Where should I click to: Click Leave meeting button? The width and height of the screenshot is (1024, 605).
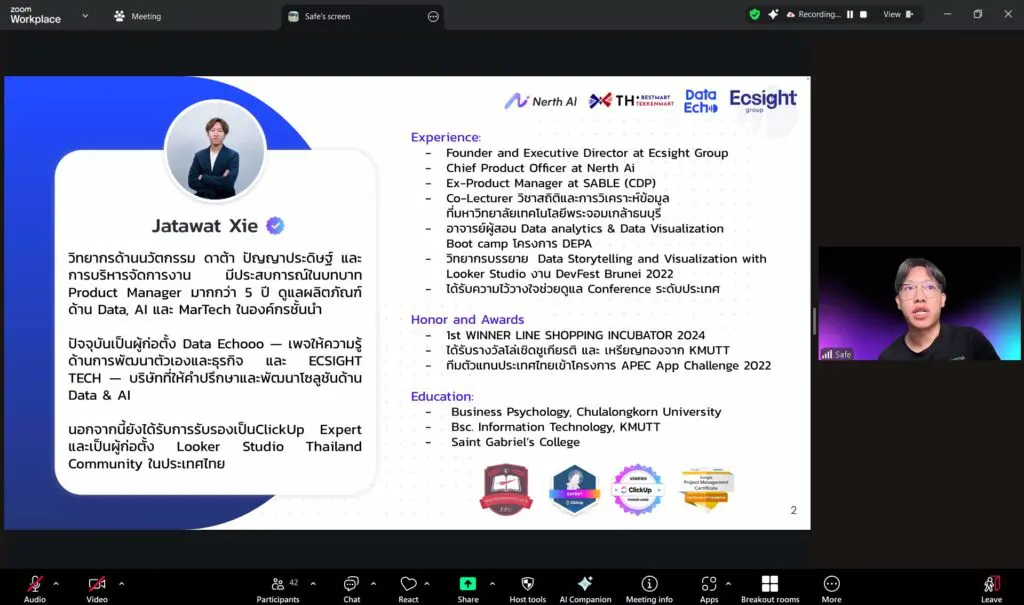[991, 588]
